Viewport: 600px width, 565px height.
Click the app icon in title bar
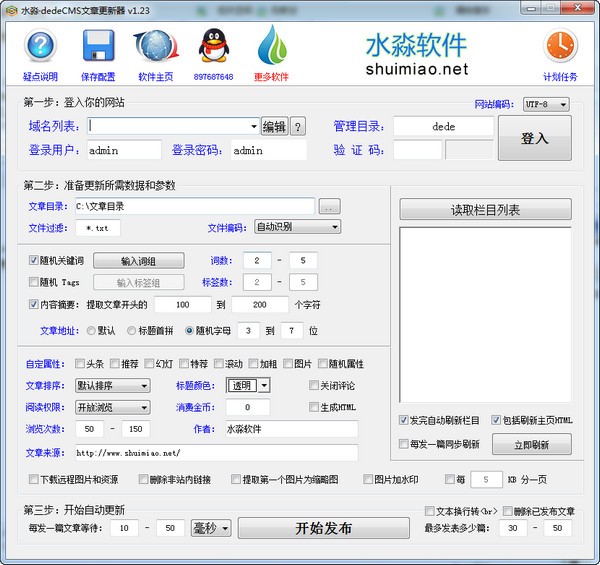11,11
